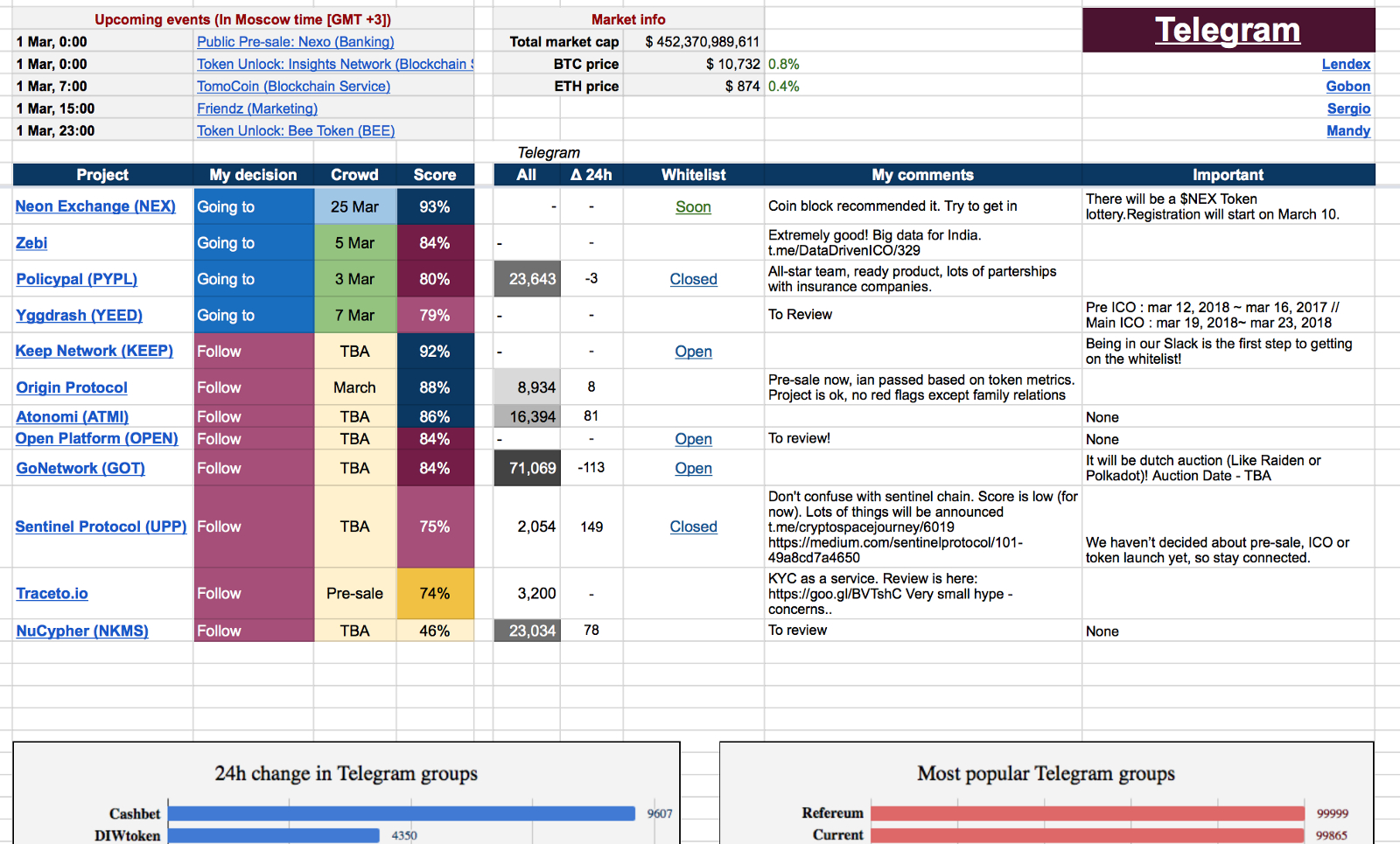Click the Refereum bar in popular groups chart
The height and width of the screenshot is (844, 1400).
click(x=1085, y=813)
